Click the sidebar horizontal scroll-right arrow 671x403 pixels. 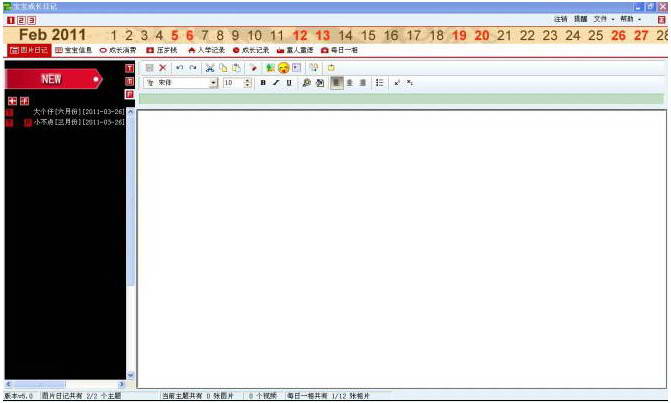(122, 384)
